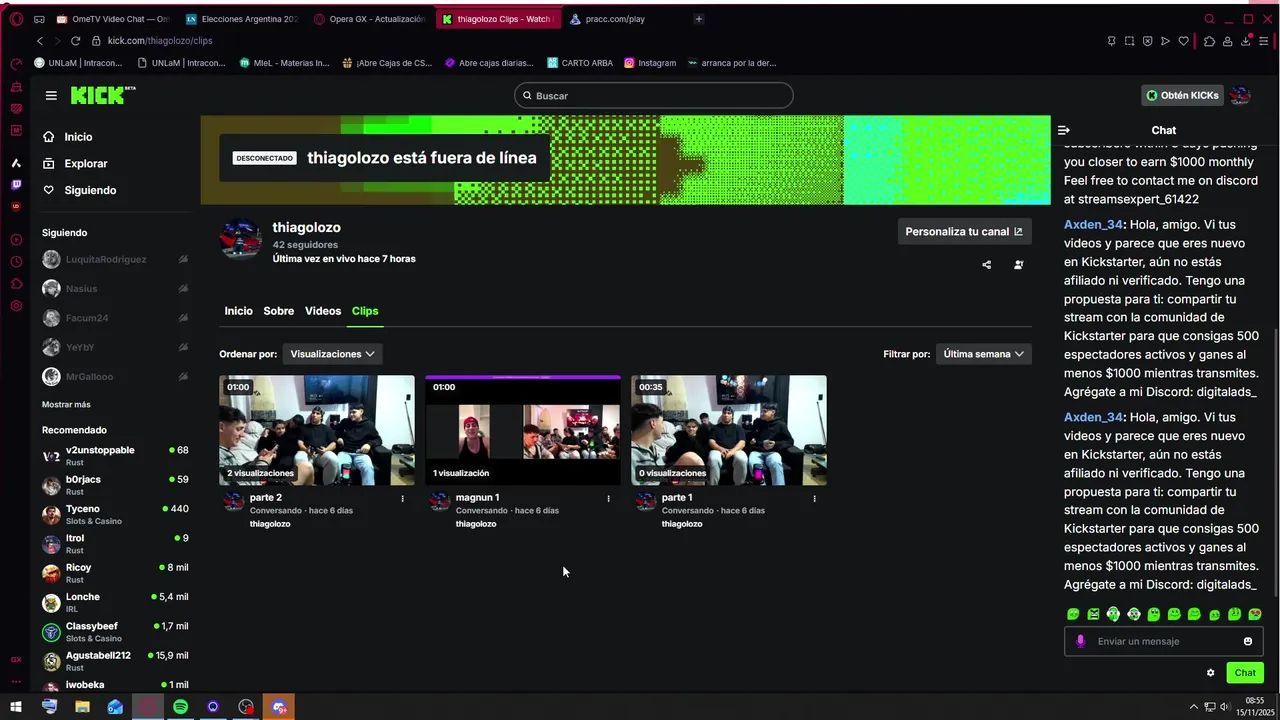The height and width of the screenshot is (720, 1280).
Task: Click the KICK logo
Action: coord(102,95)
